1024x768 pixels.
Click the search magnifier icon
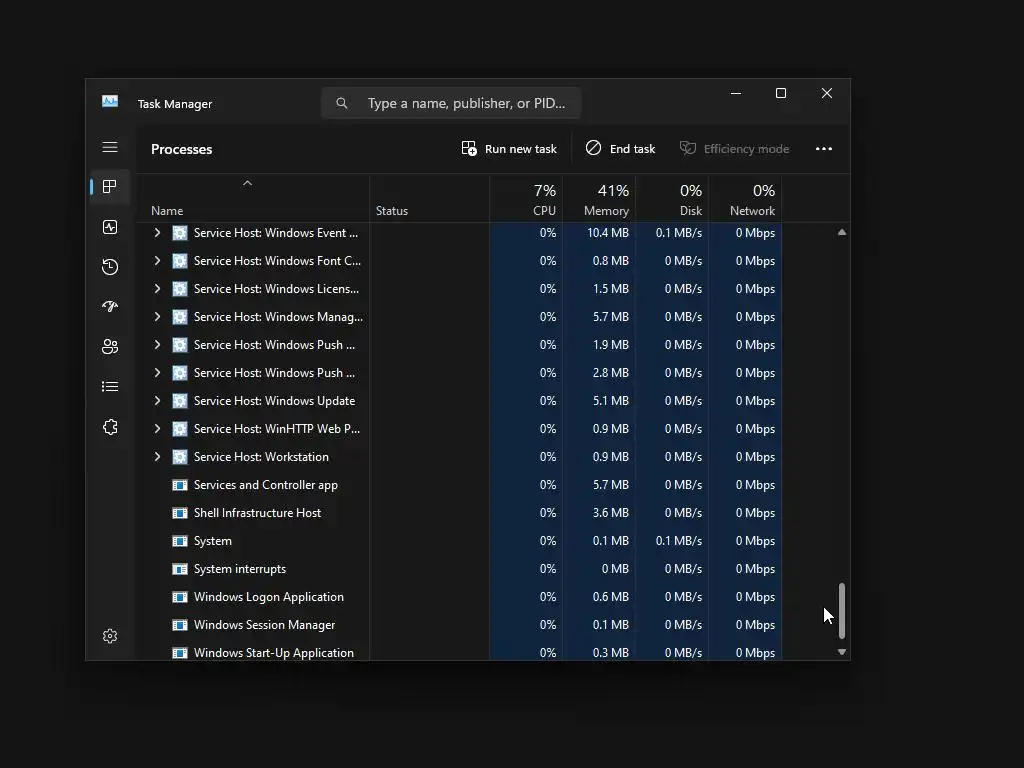342,103
